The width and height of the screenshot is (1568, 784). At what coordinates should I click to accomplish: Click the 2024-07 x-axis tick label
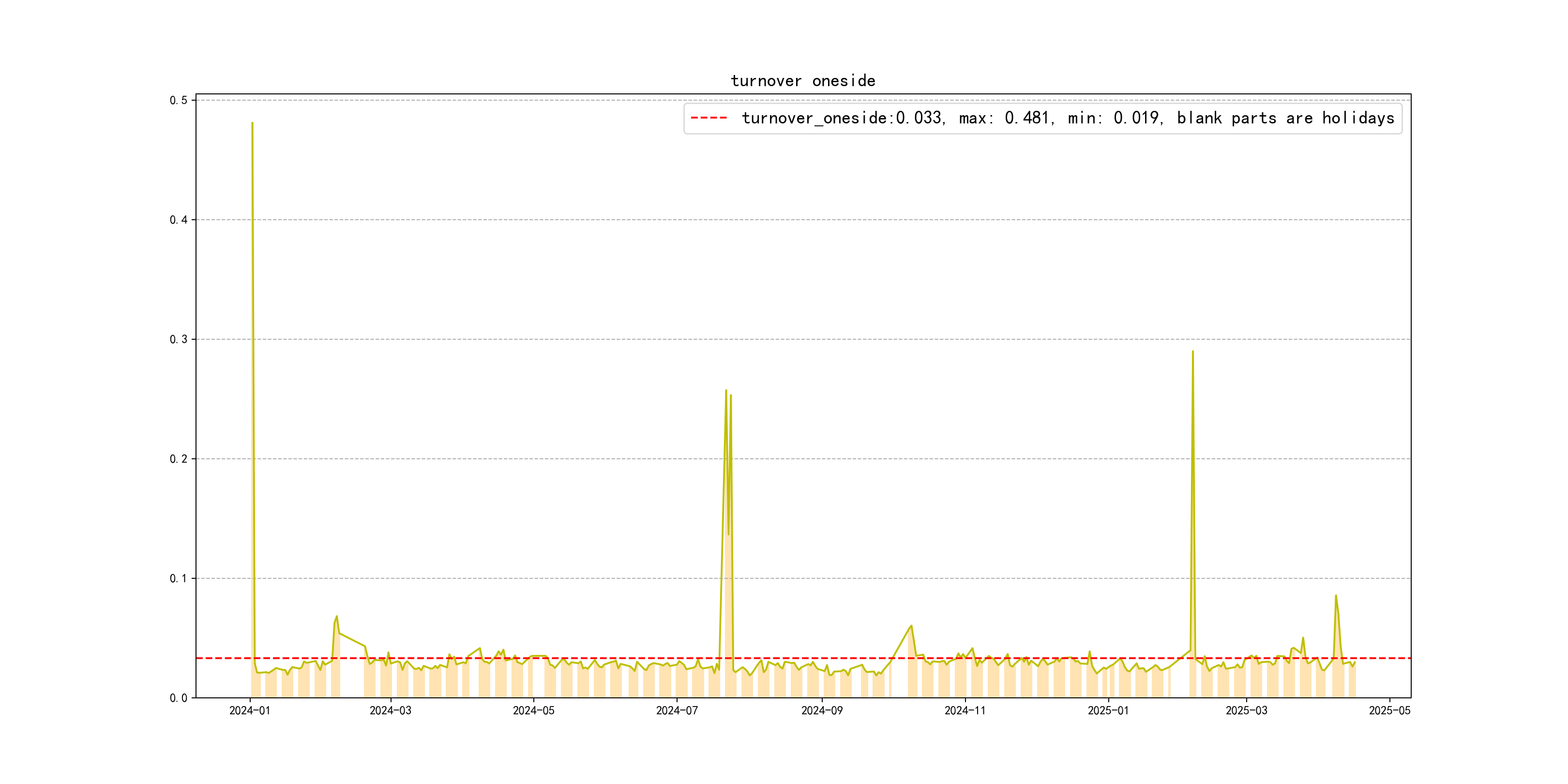point(676,710)
